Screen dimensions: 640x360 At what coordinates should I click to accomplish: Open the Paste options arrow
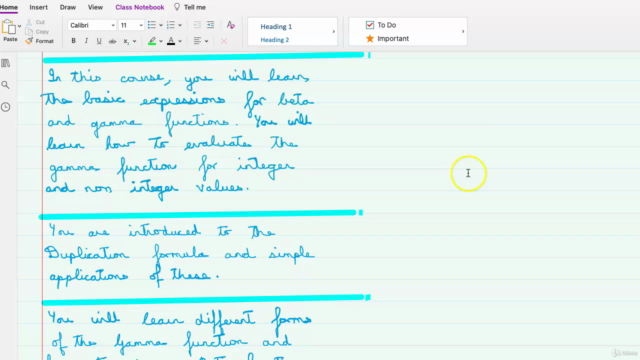[19, 27]
